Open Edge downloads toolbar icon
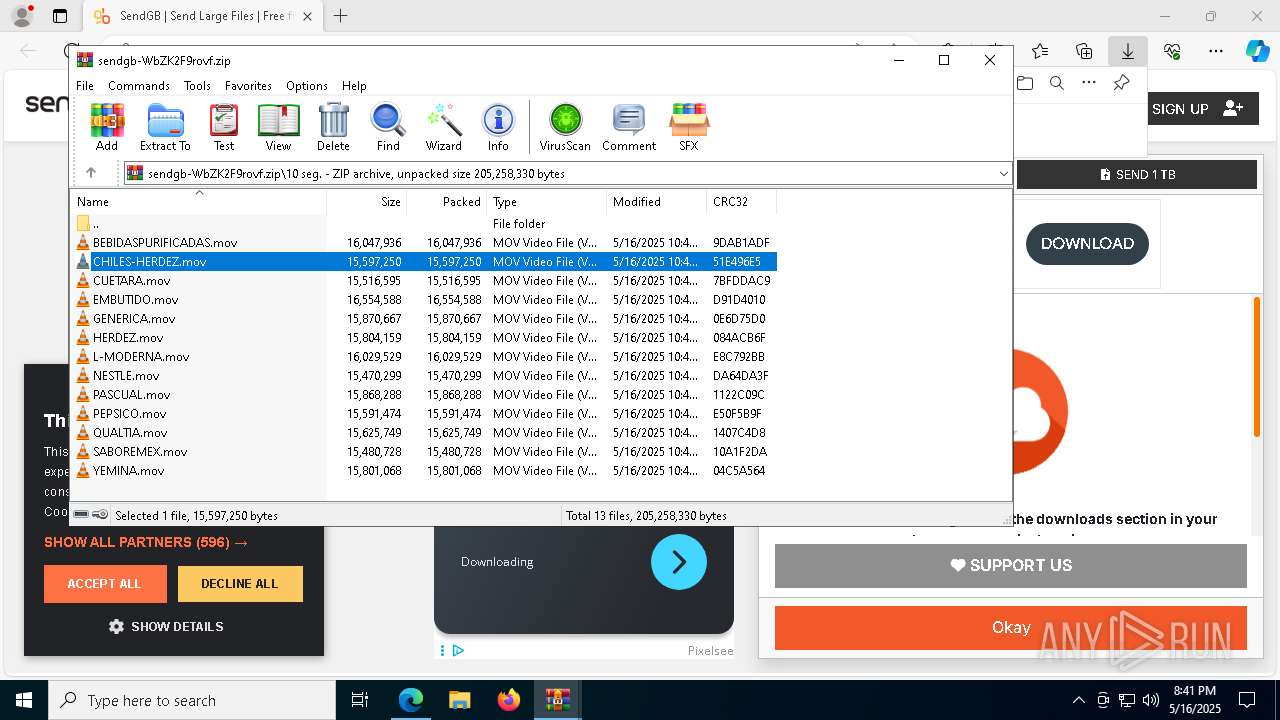This screenshot has width=1280, height=720. (x=1128, y=51)
